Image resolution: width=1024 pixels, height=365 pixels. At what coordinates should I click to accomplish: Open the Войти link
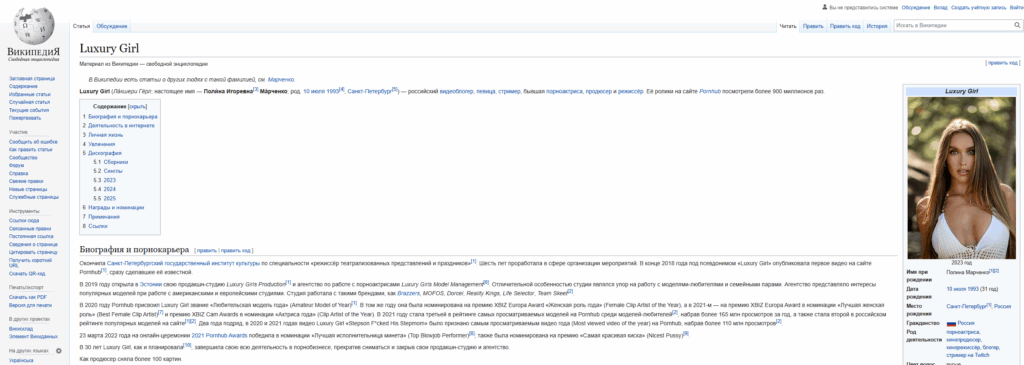[x=1016, y=7]
